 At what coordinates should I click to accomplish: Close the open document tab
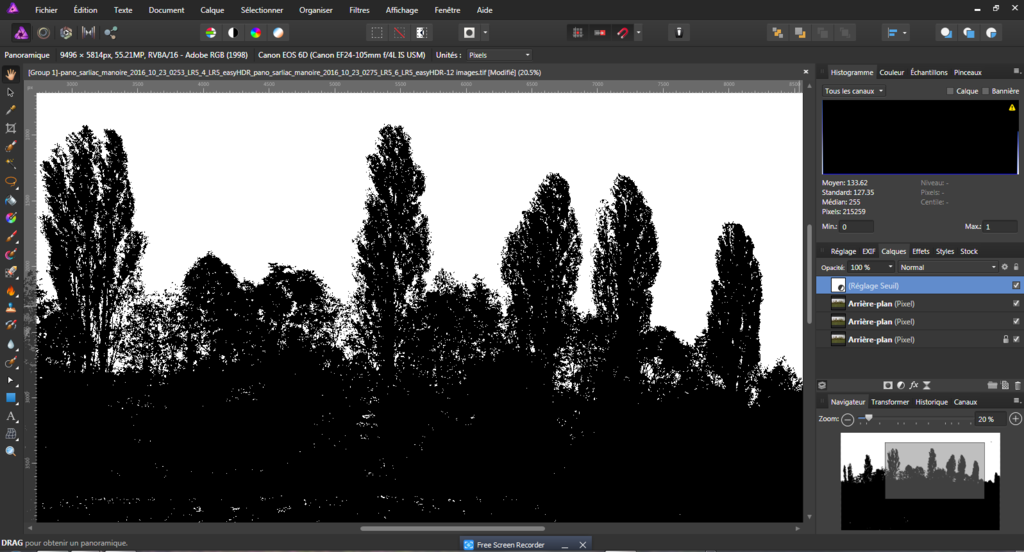tap(805, 72)
